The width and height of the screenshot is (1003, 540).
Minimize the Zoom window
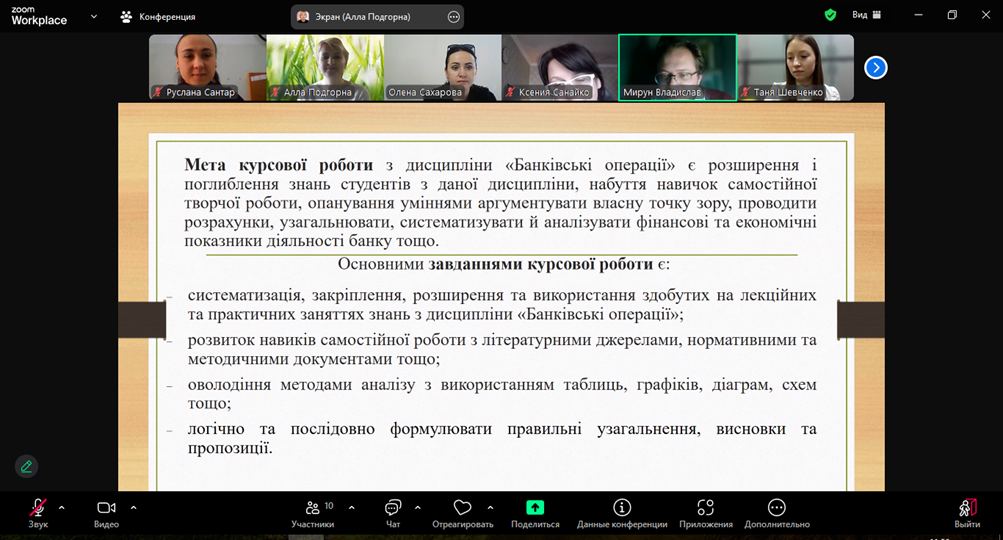[x=919, y=15]
